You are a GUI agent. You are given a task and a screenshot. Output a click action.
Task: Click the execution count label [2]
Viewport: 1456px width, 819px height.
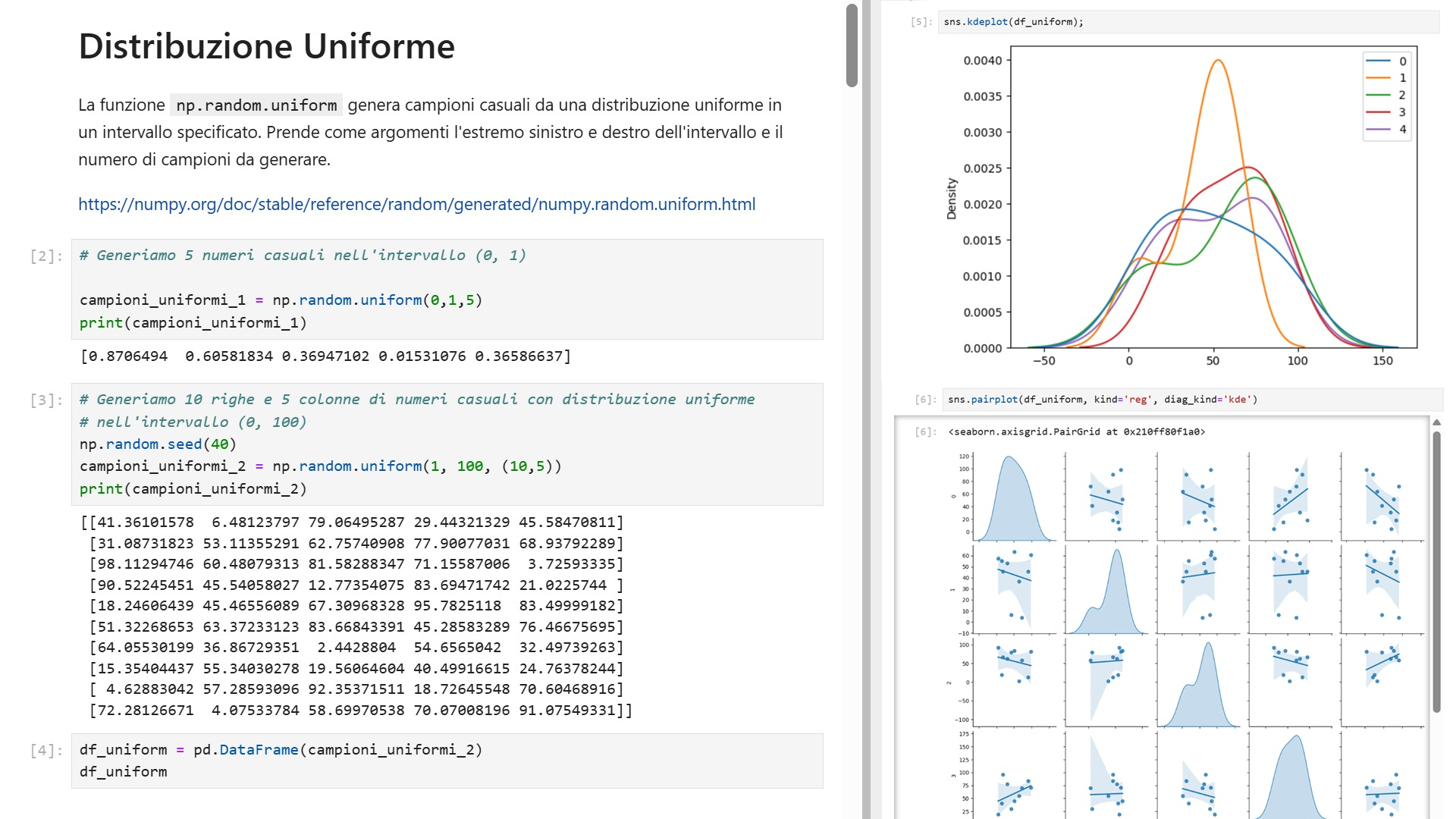42,255
